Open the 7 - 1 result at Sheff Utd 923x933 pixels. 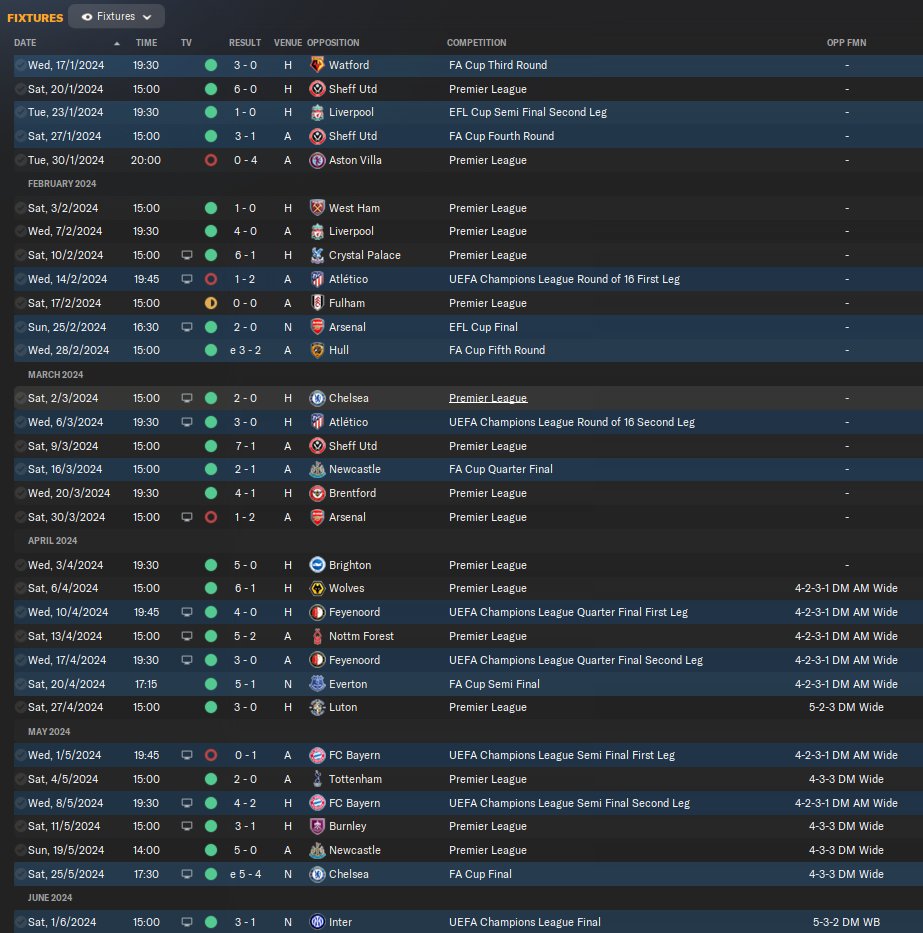click(245, 446)
